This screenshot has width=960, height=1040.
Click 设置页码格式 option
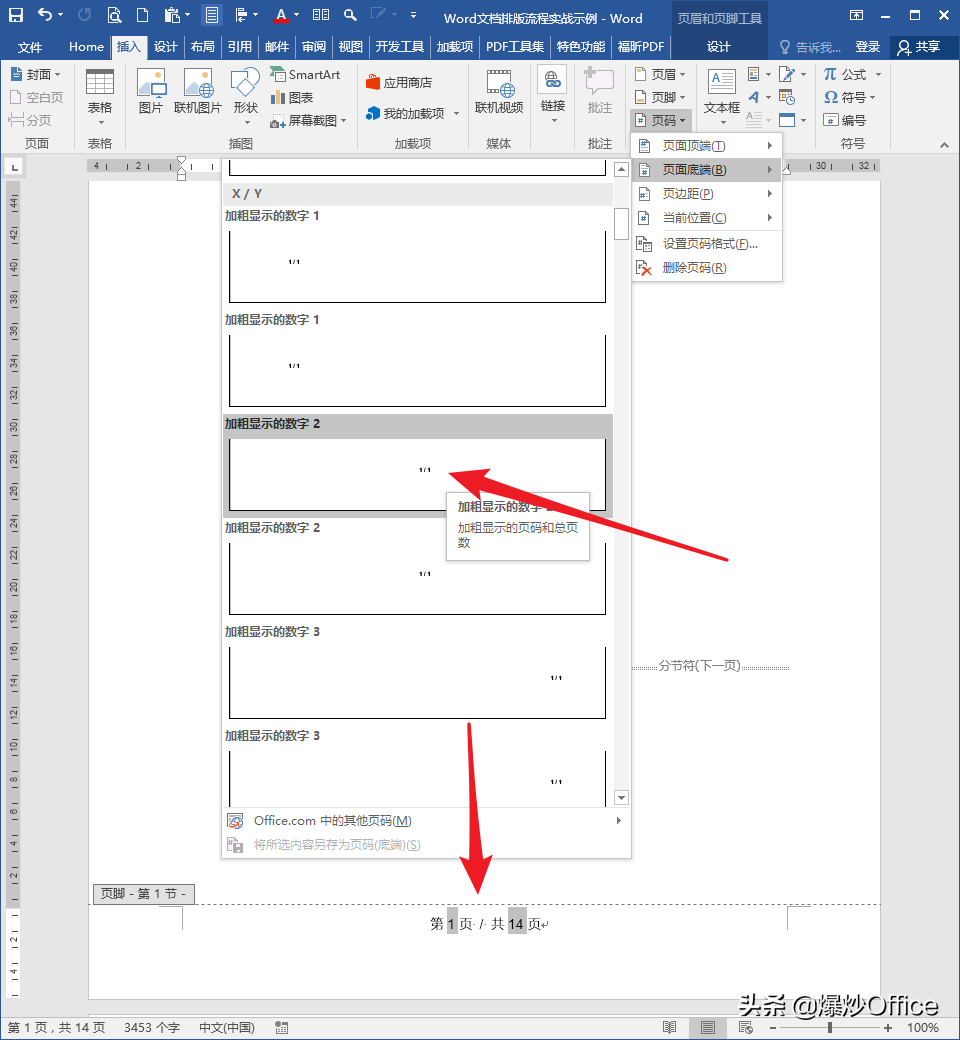tap(710, 243)
